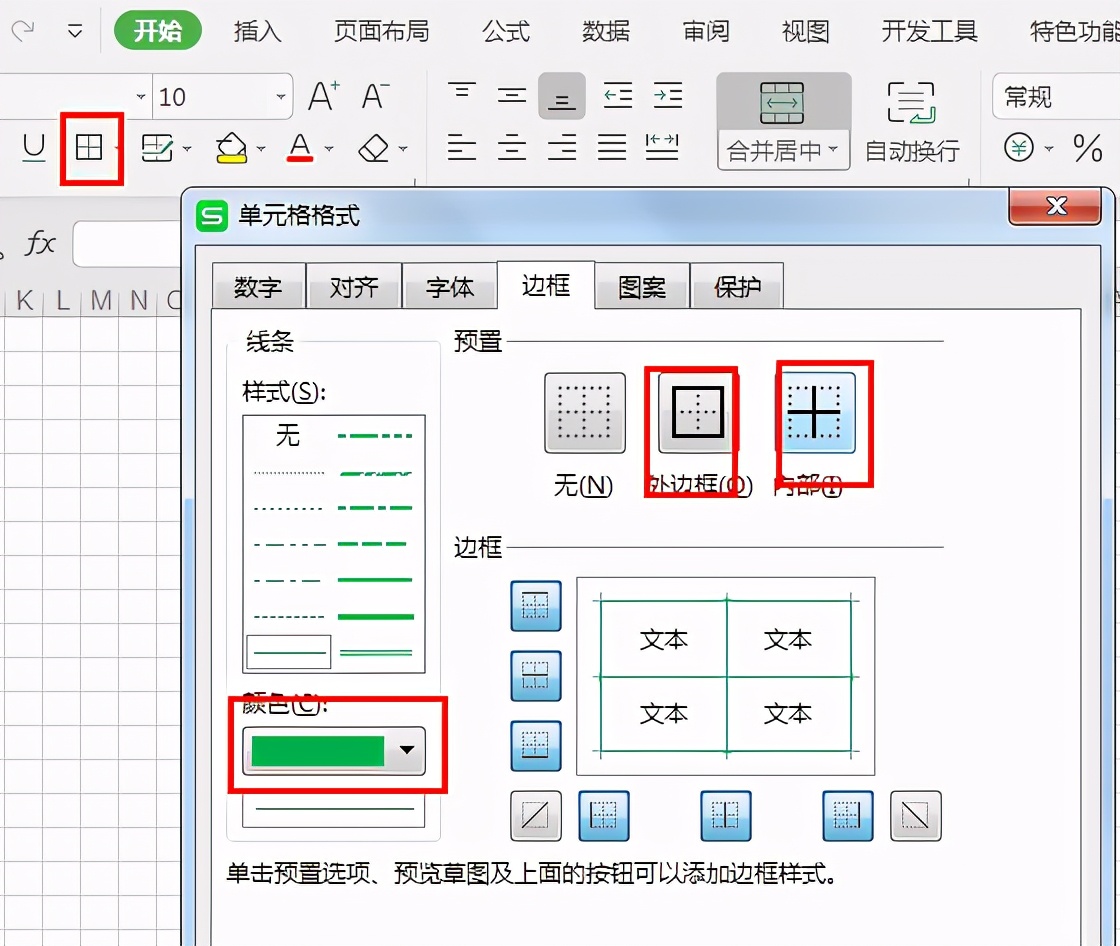The height and width of the screenshot is (946, 1120).
Task: Switch to the 数字 dialog tab
Action: (258, 287)
